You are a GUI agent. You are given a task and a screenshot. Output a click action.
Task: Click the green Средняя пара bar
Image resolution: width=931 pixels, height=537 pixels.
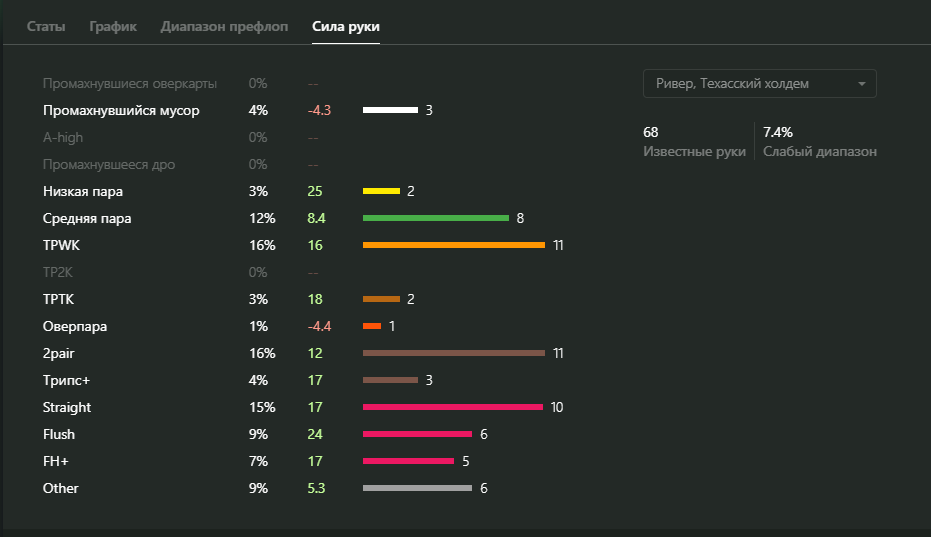(436, 218)
